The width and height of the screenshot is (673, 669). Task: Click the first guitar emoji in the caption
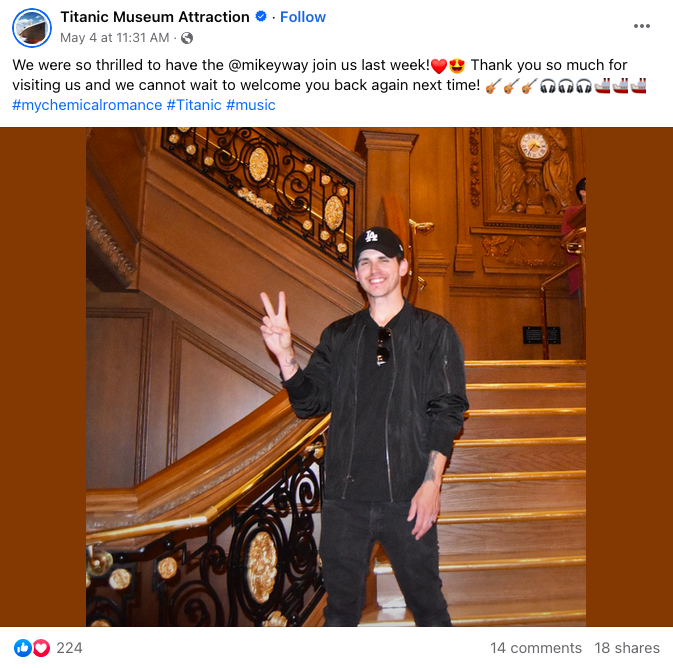pos(493,86)
